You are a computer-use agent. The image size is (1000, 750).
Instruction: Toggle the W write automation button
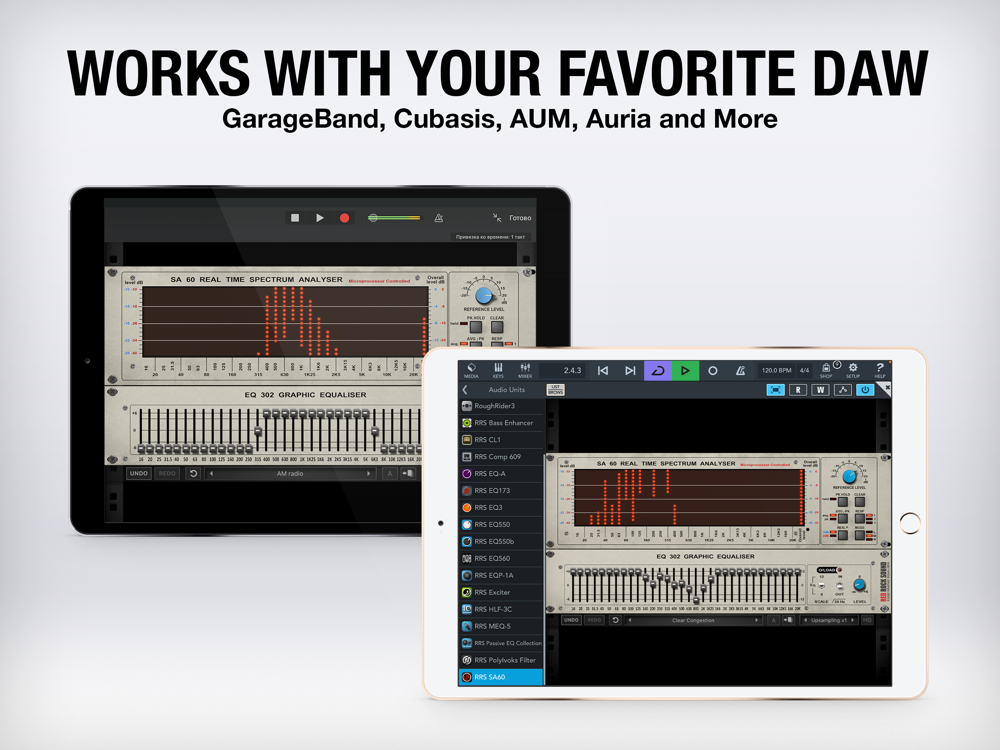click(x=820, y=390)
